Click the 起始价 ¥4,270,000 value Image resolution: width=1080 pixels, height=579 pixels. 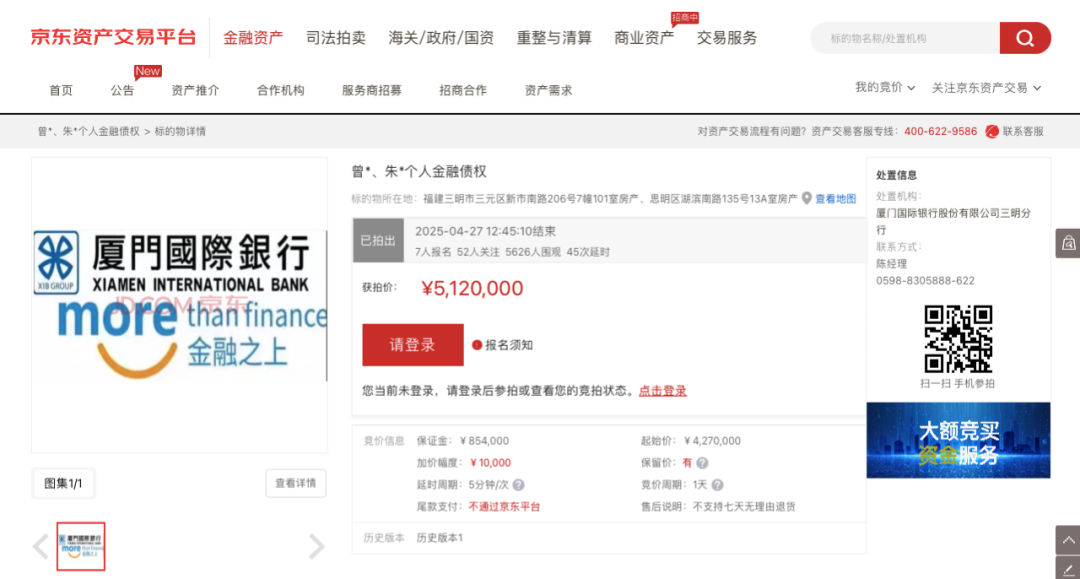pos(712,441)
